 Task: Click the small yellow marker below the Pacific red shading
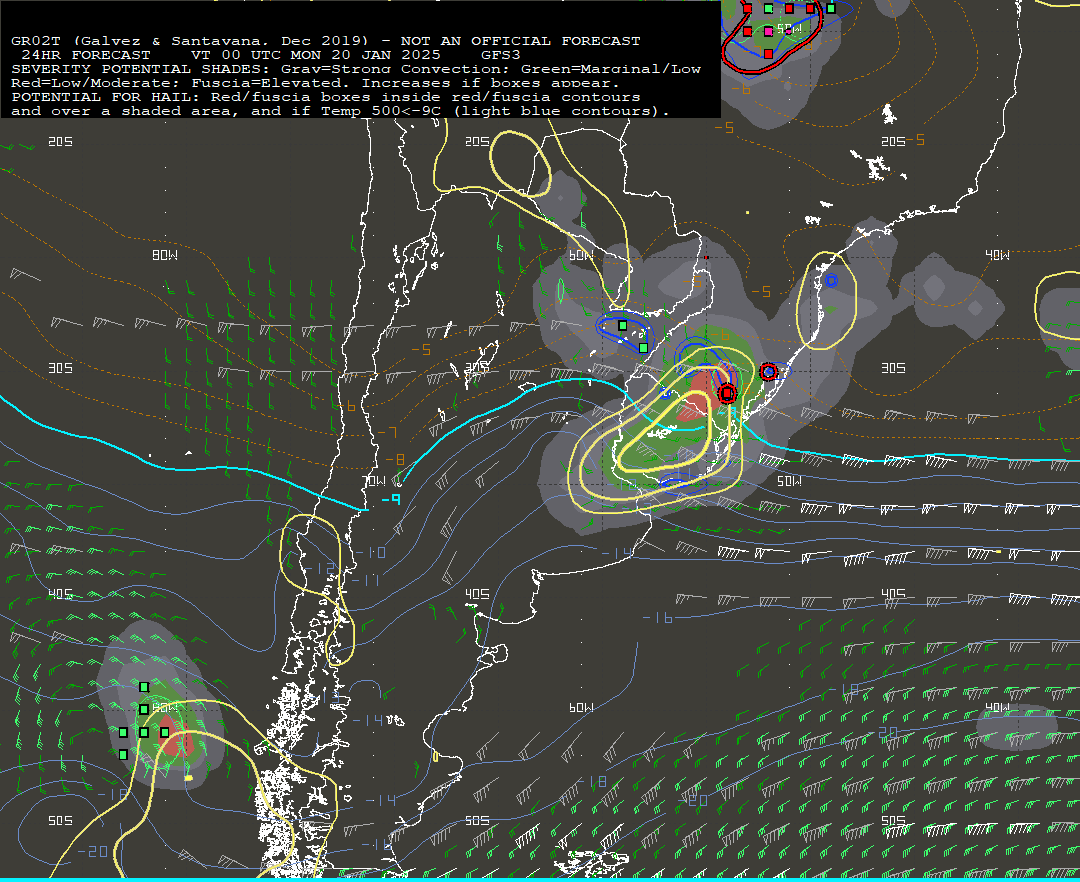pyautogui.click(x=189, y=777)
